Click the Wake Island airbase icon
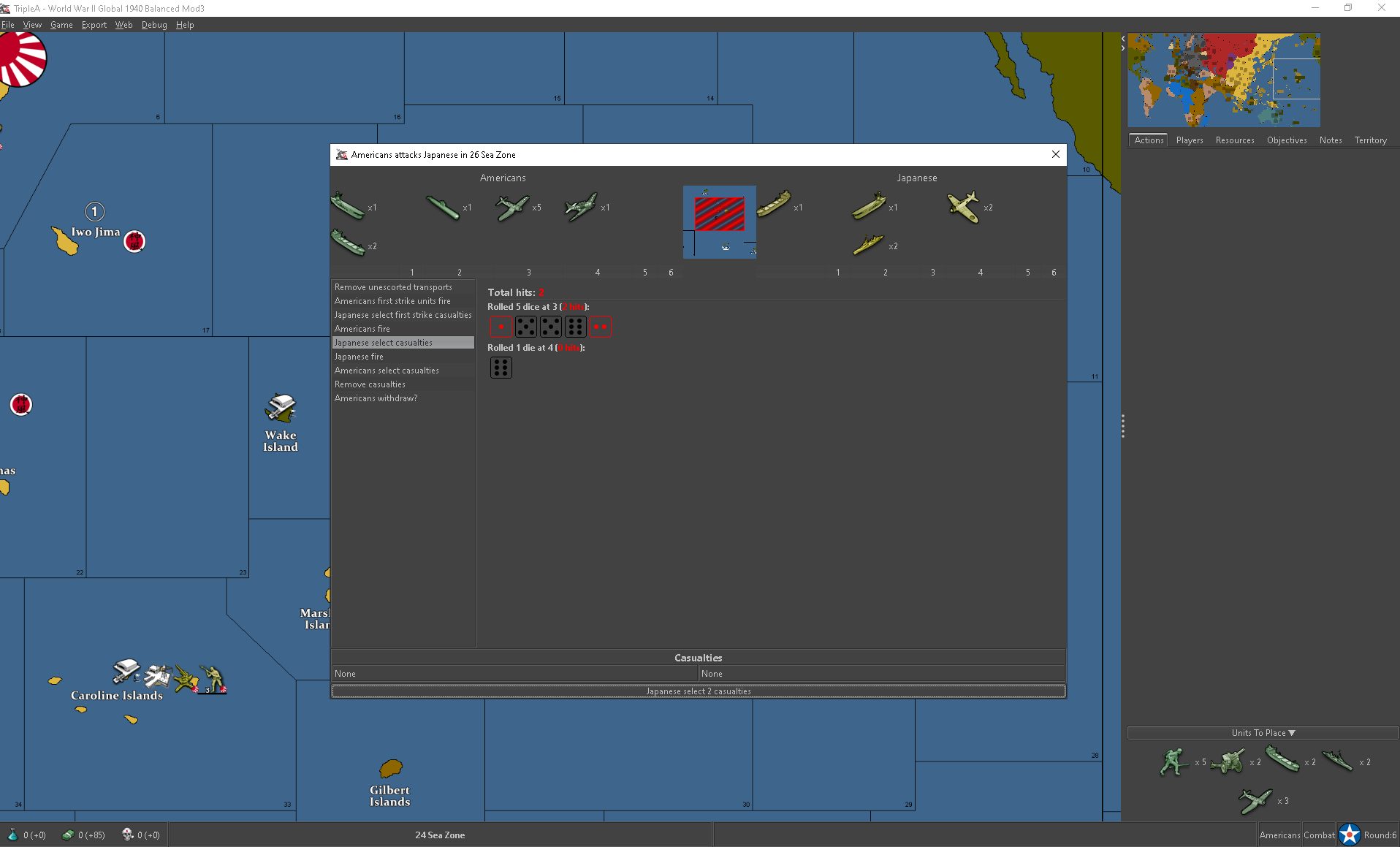This screenshot has height=847, width=1400. 281,409
